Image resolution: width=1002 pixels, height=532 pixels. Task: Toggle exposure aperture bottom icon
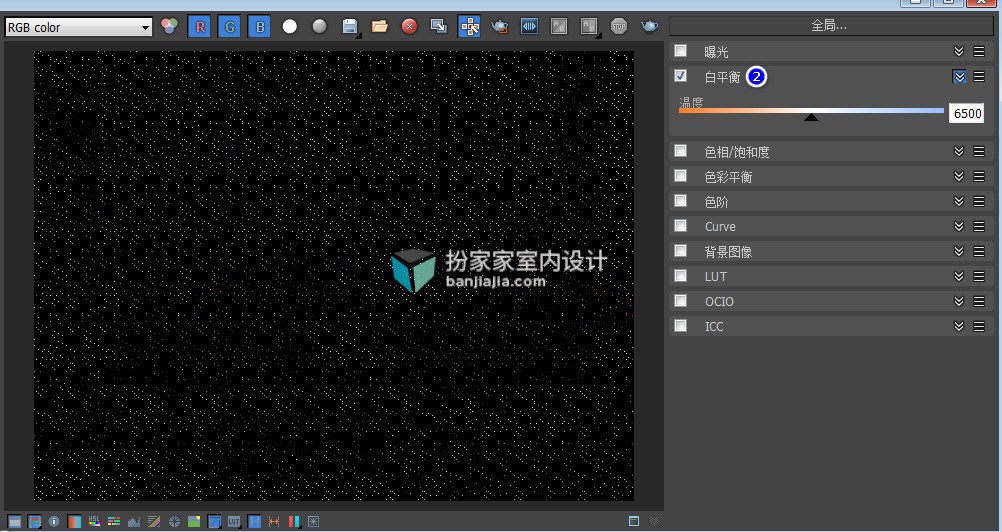(x=174, y=522)
